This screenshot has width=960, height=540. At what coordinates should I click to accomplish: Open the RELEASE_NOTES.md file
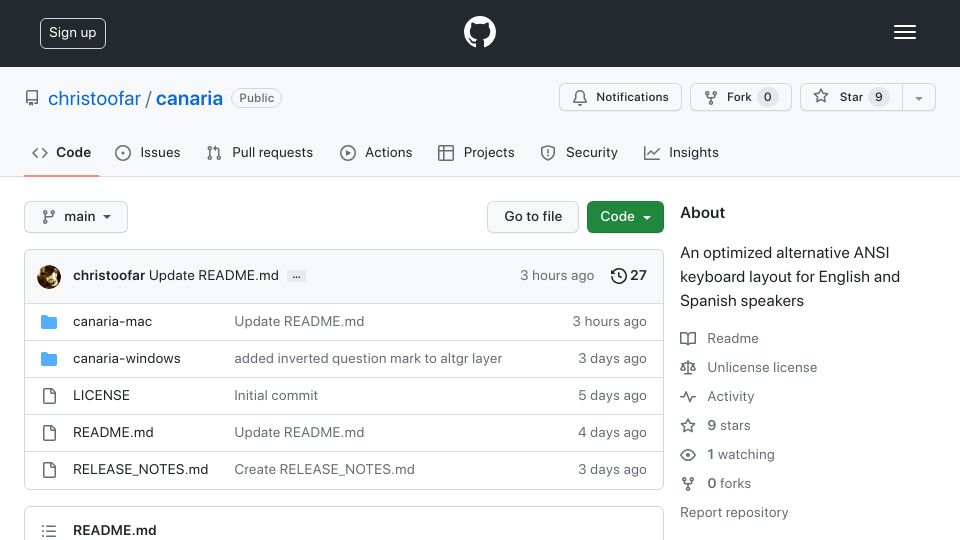coord(140,469)
